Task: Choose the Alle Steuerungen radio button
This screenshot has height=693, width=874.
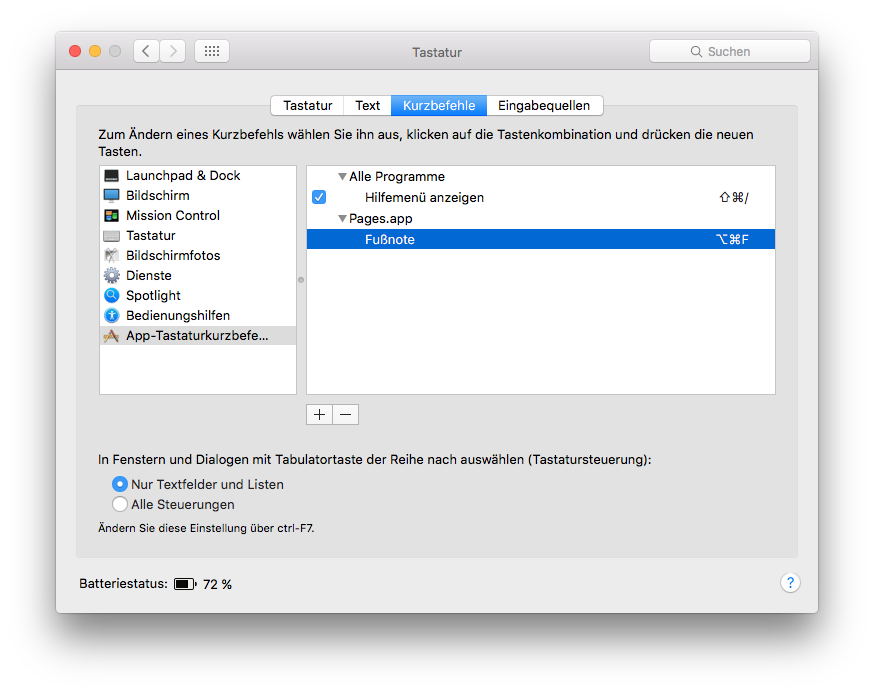Action: click(120, 505)
